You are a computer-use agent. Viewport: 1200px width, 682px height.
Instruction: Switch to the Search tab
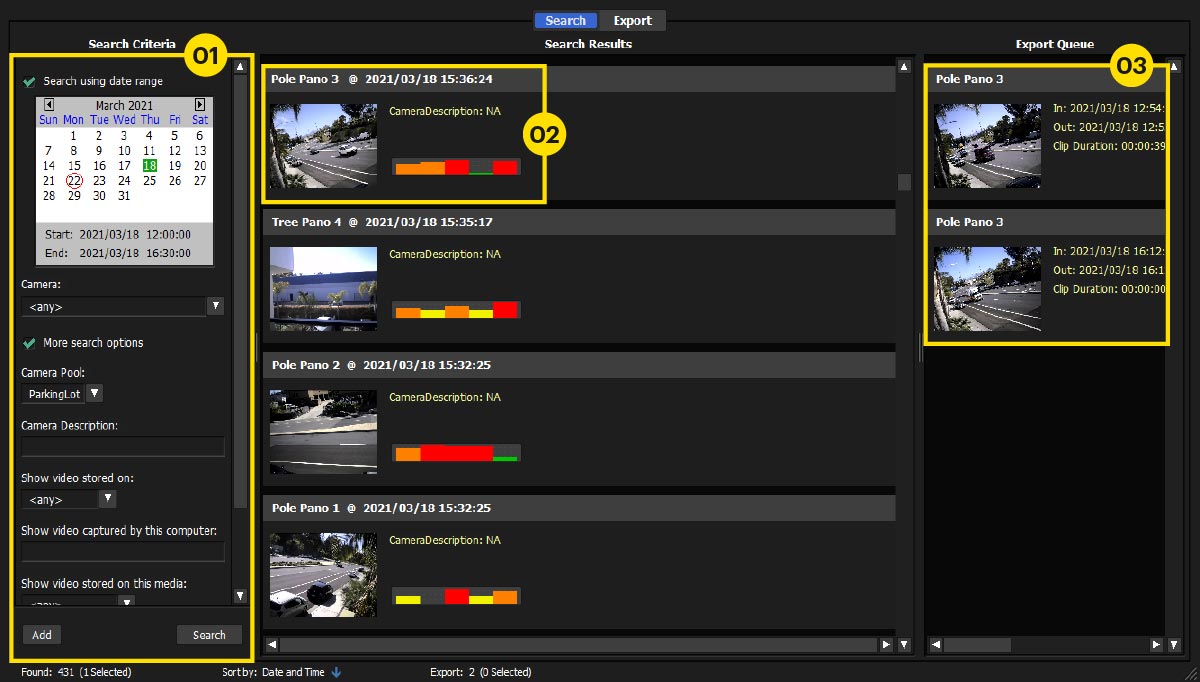(x=565, y=20)
